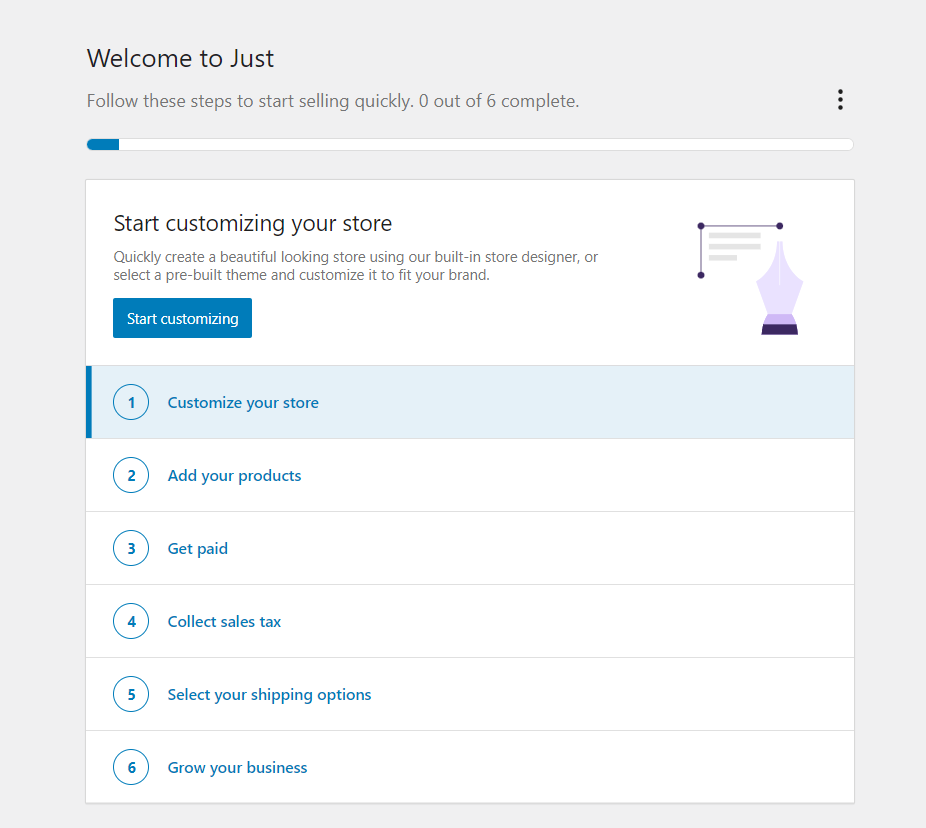The image size is (926, 828).
Task: Go to the Grow your business task
Action: click(237, 768)
